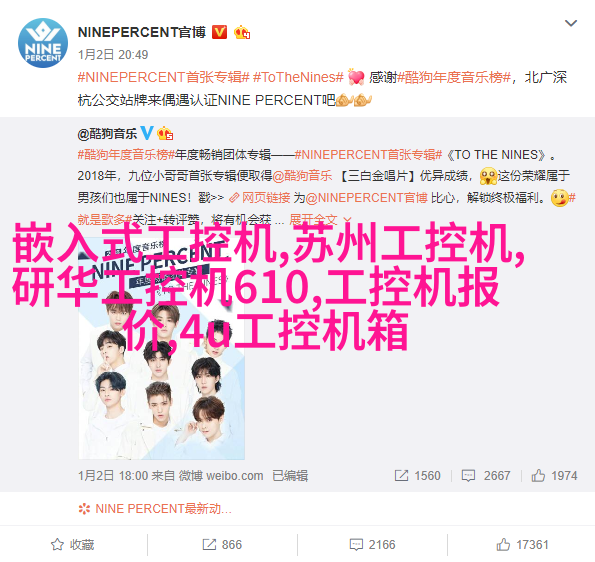Open the #ToTheNines# hashtag

[298, 77]
